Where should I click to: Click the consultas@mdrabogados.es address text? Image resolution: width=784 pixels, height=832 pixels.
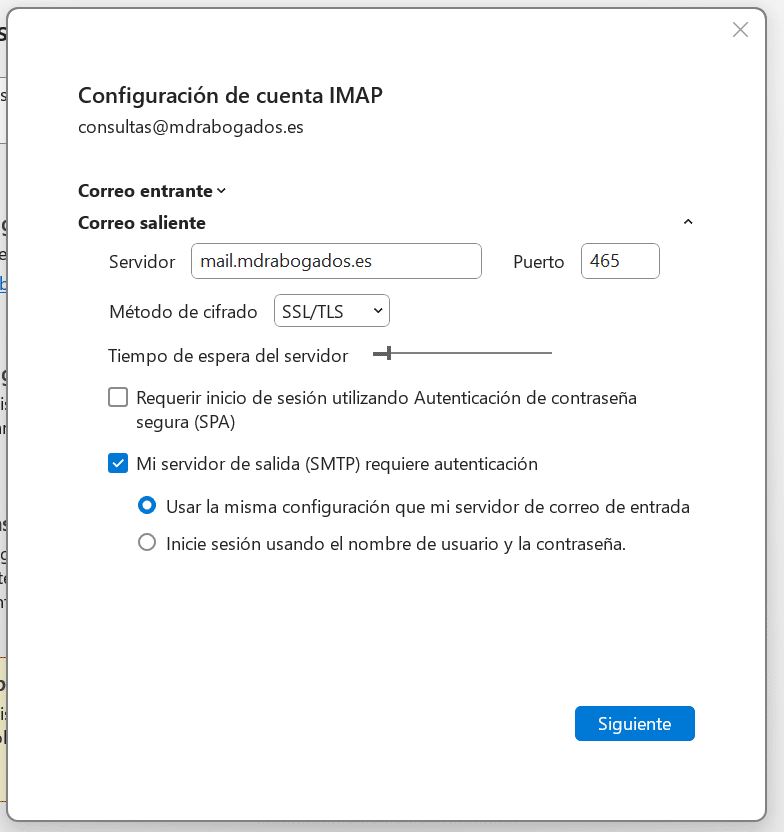click(x=191, y=127)
